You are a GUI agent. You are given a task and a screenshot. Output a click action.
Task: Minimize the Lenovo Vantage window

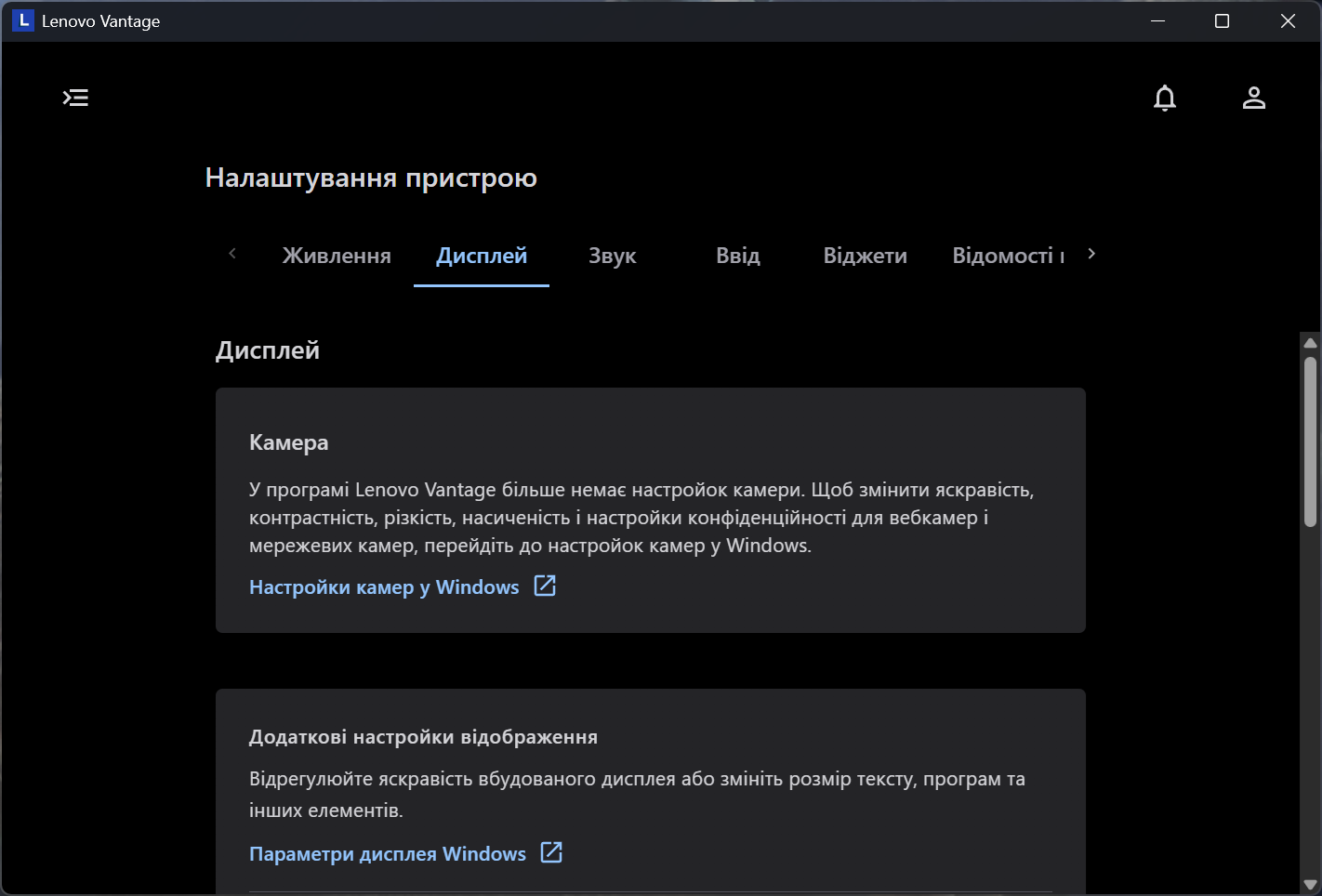point(1157,20)
